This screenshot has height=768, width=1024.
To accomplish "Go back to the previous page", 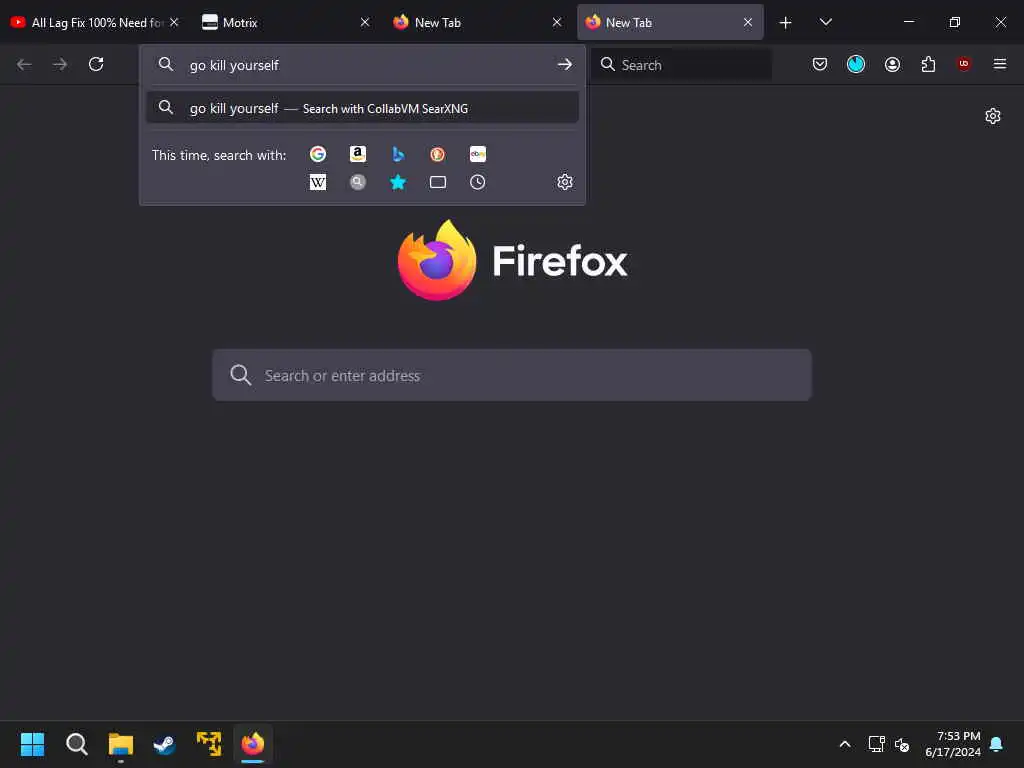I will (x=24, y=64).
